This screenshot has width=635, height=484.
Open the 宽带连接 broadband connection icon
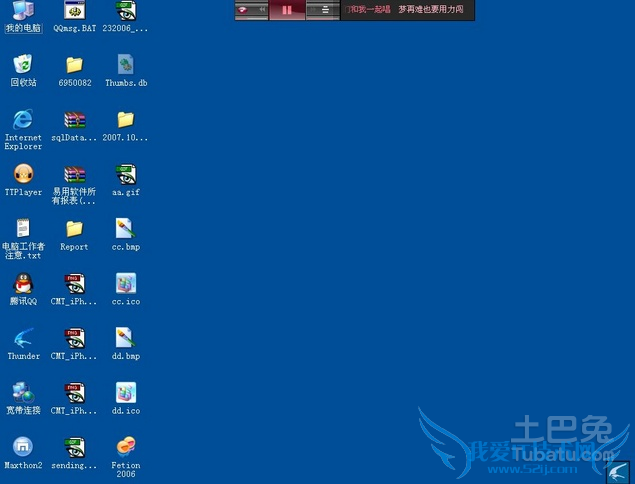(x=23, y=399)
